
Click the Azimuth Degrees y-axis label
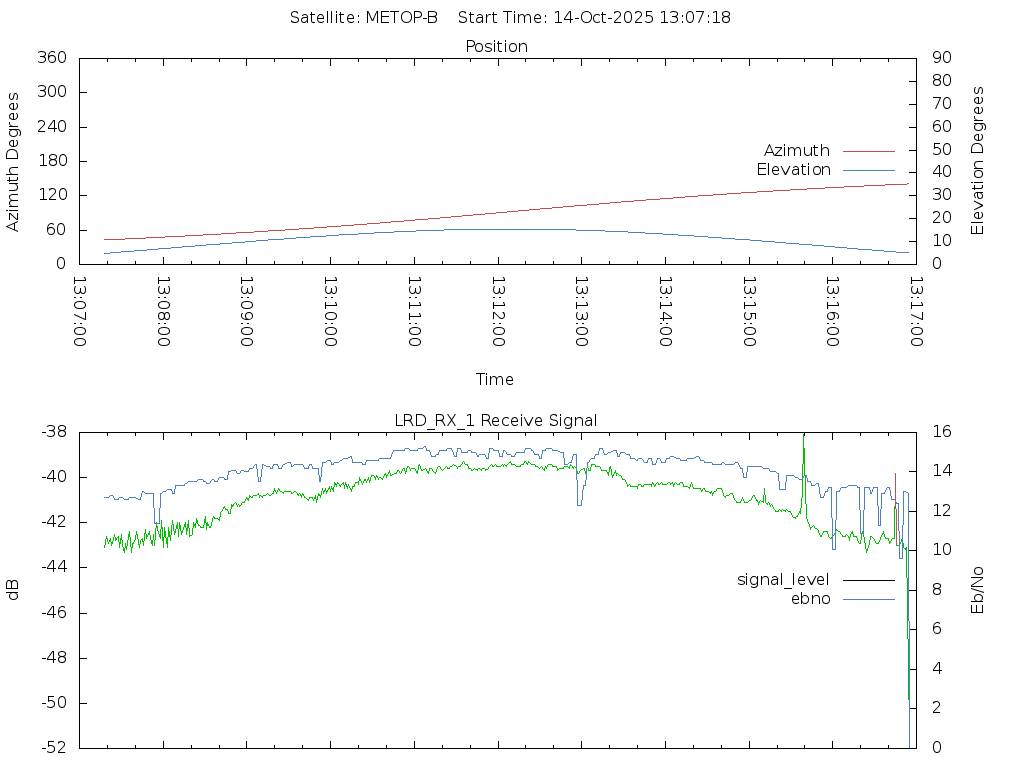13,161
